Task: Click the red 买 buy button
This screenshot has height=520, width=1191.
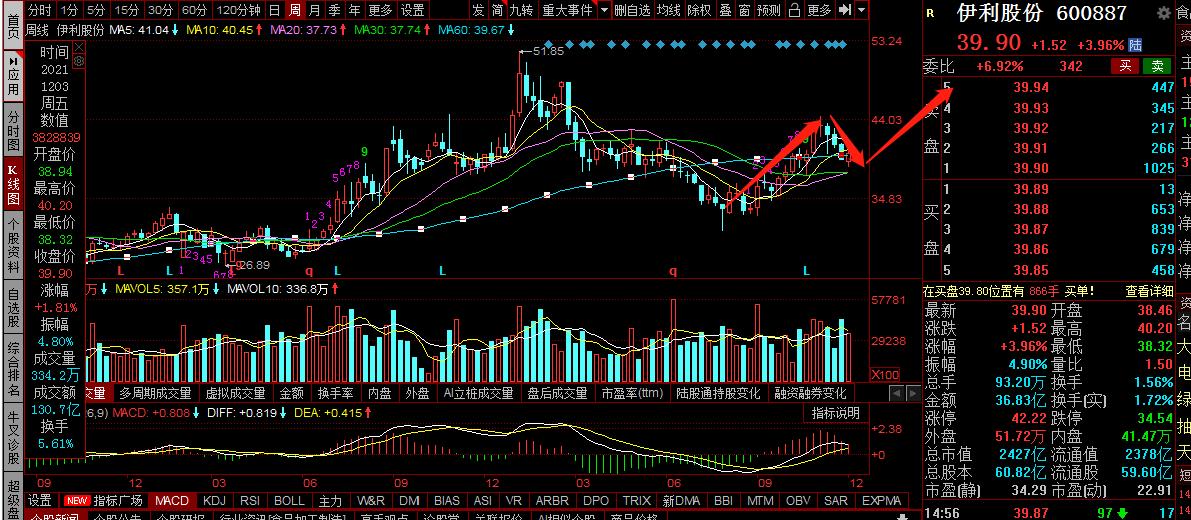Action: pos(1125,66)
